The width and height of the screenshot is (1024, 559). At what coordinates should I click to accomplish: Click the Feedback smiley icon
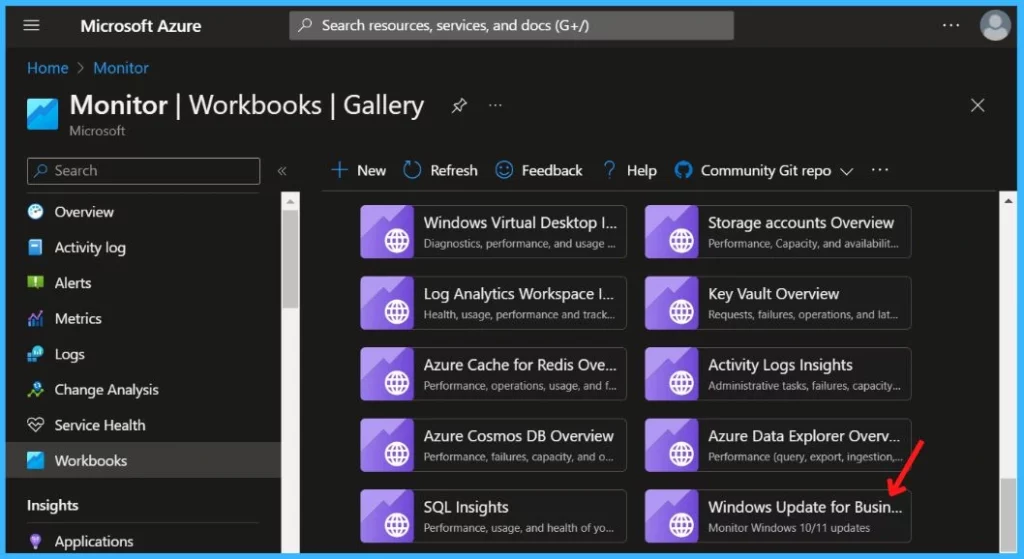504,170
